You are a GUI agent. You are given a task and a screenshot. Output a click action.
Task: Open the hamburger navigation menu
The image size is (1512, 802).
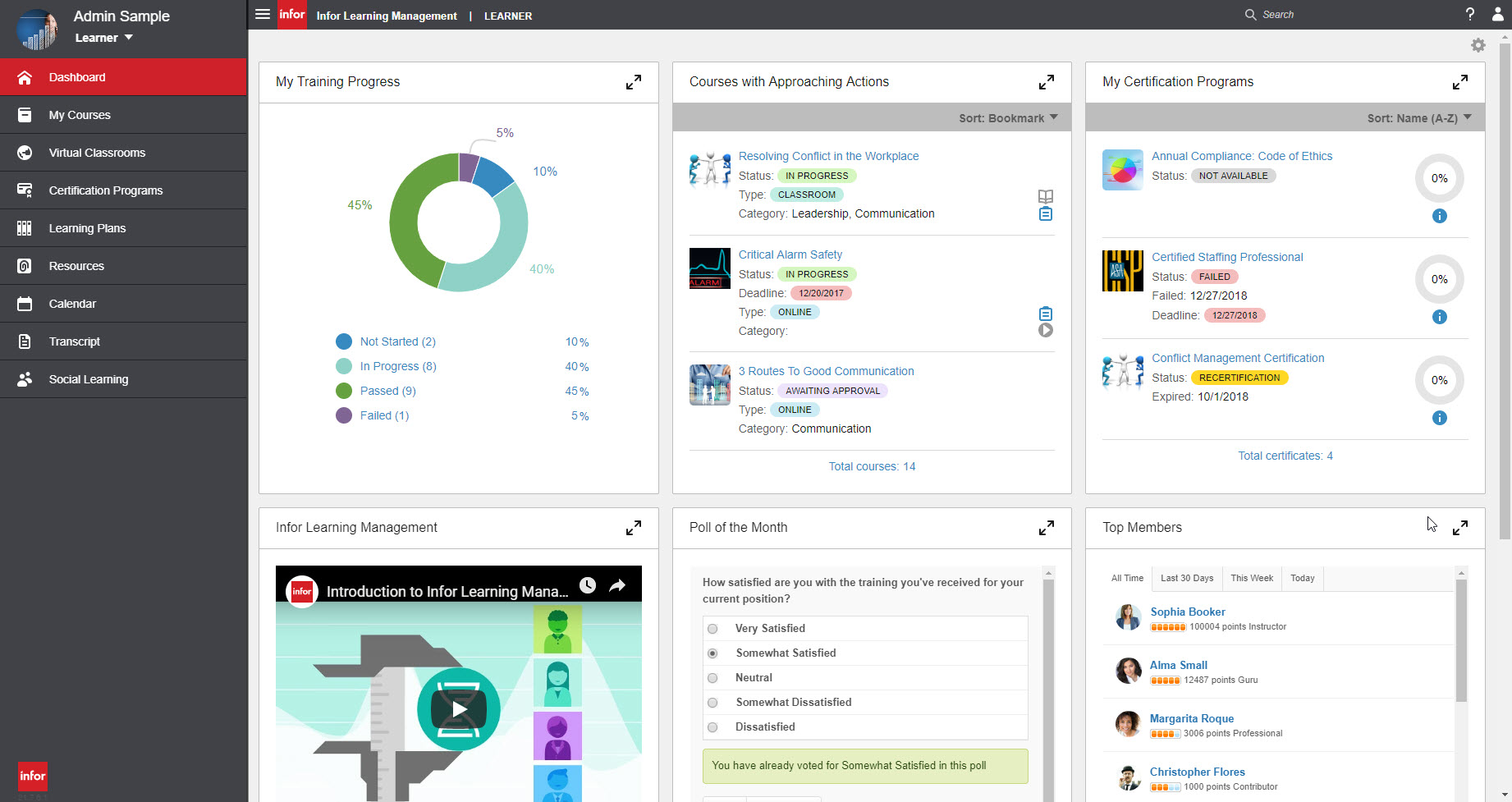point(262,14)
